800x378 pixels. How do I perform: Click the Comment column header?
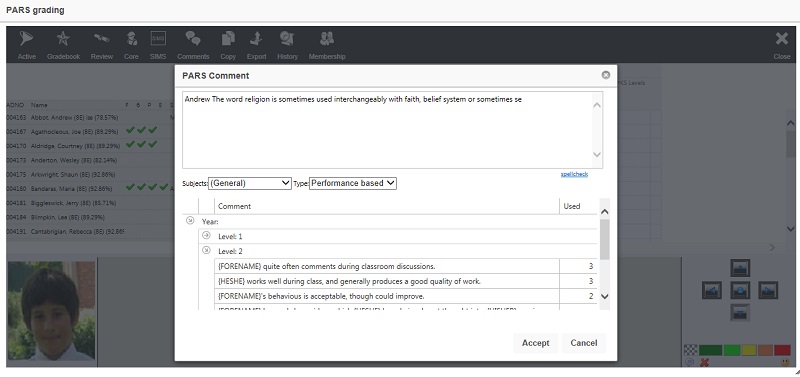[x=387, y=206]
